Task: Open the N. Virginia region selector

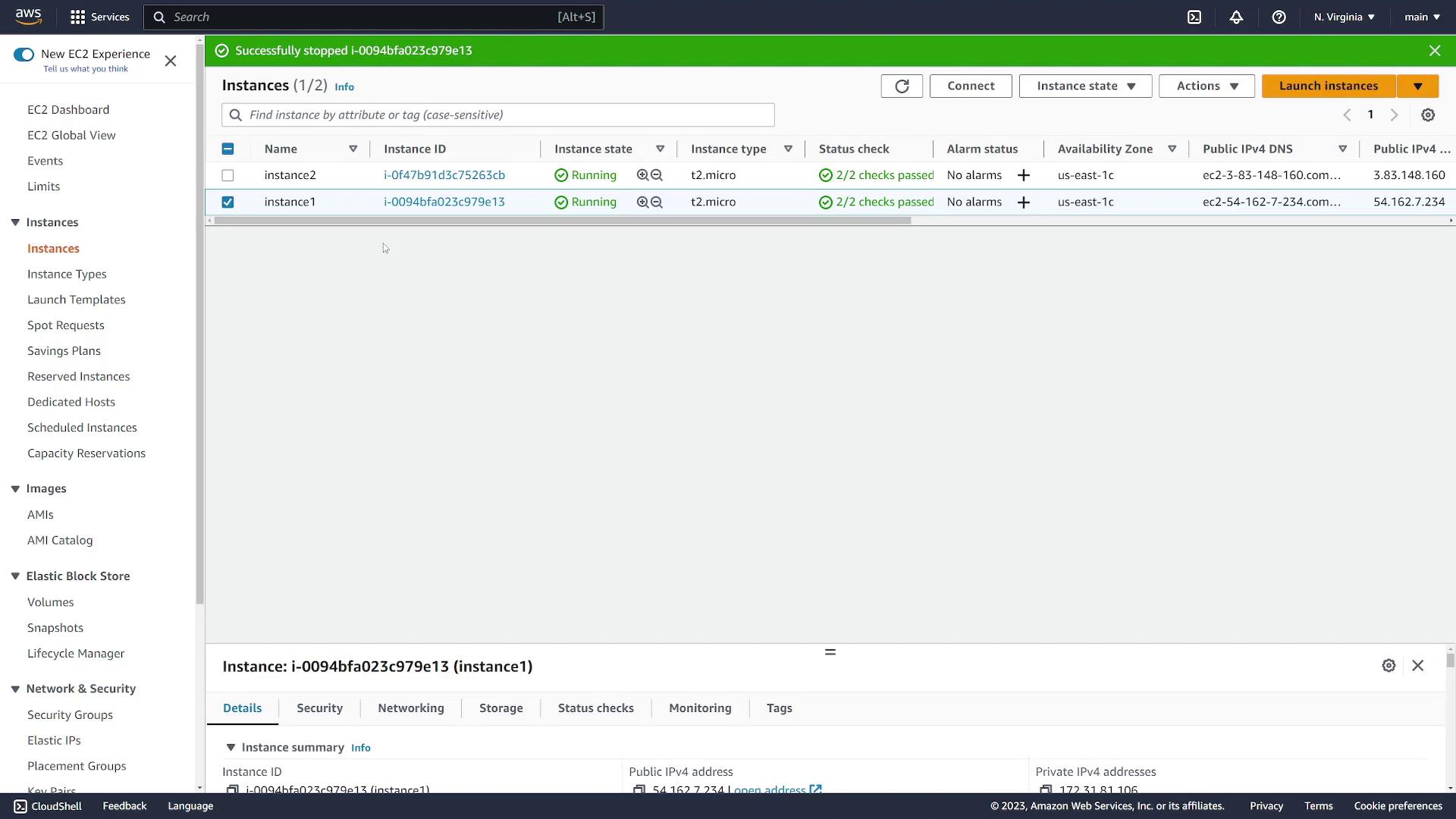Action: pyautogui.click(x=1344, y=17)
